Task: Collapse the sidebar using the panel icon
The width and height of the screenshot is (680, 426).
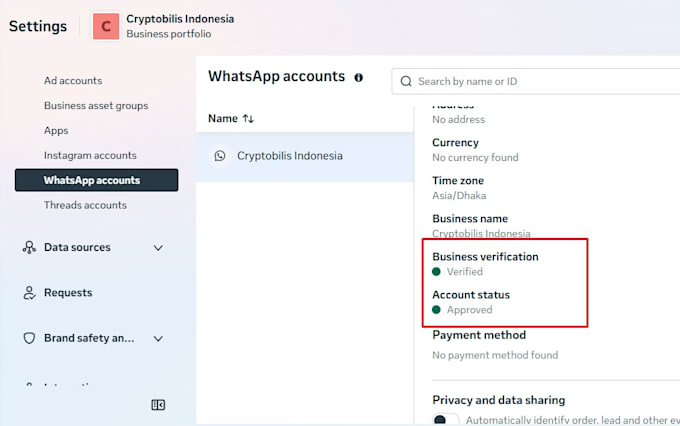Action: (158, 405)
